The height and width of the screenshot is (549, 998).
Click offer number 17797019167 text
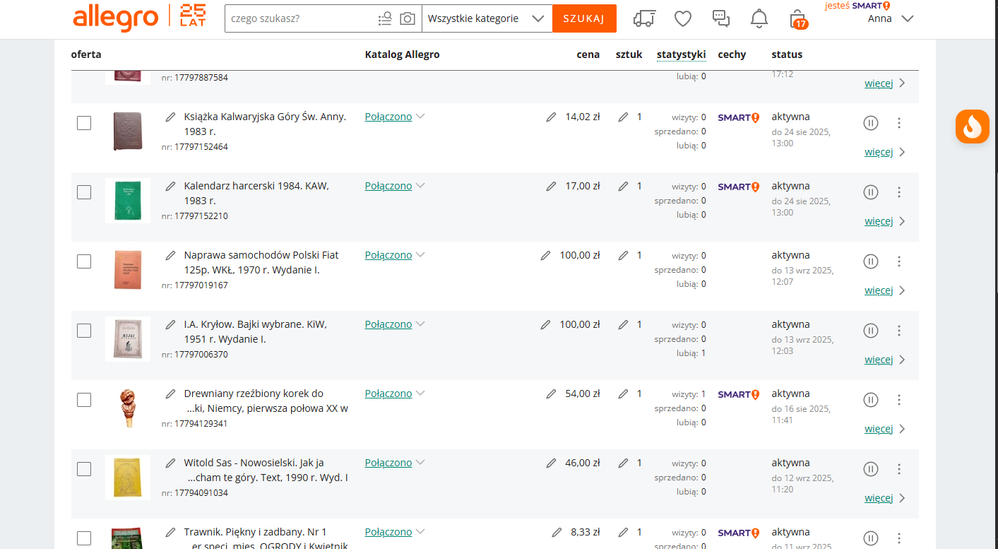[201, 285]
